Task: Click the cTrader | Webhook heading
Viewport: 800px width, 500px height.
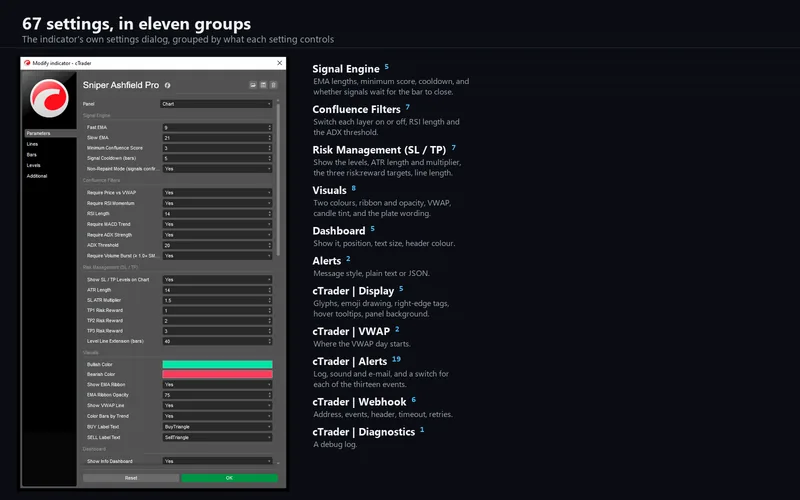Action: 359,402
